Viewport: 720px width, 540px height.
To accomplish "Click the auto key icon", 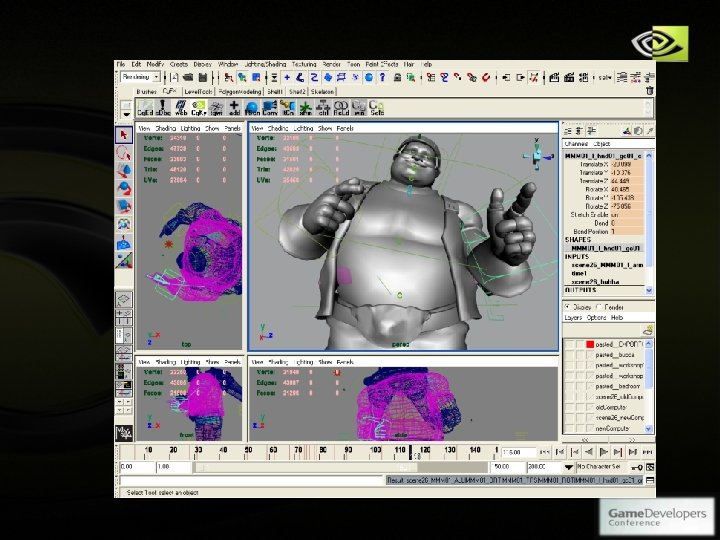I will coord(637,467).
